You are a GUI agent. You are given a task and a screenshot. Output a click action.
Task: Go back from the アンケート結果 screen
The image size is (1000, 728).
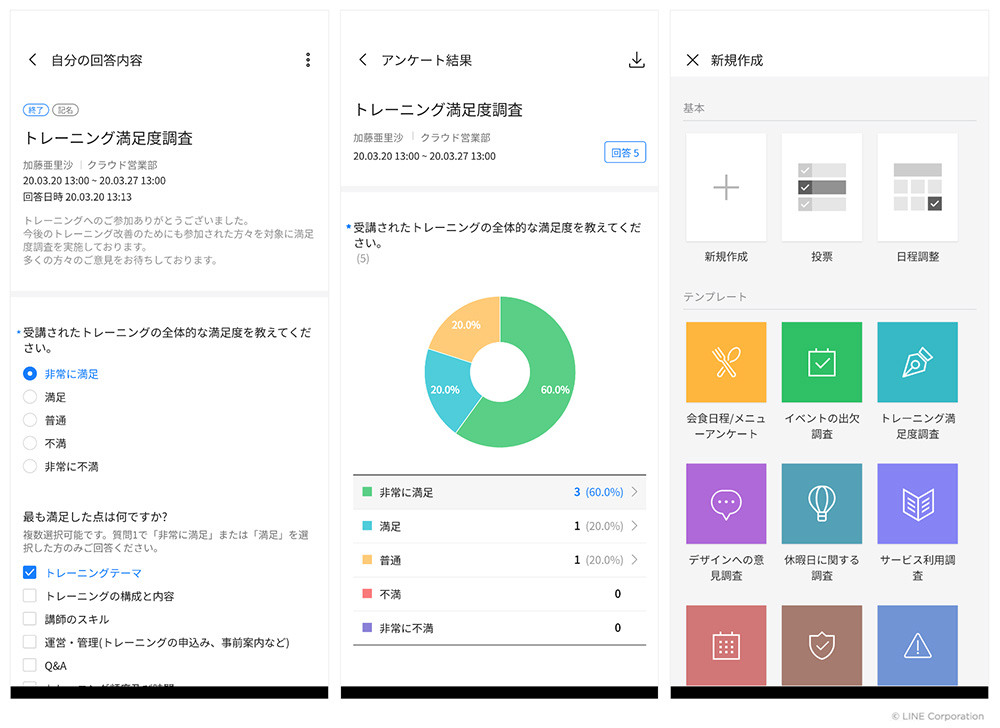pos(363,60)
